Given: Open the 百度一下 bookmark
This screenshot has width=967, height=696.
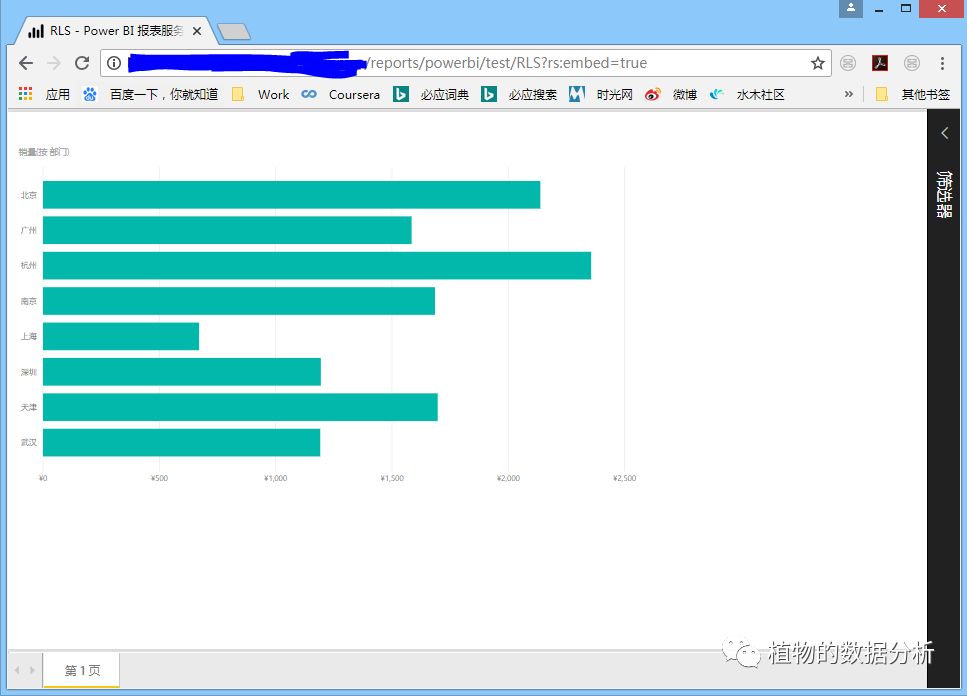Looking at the screenshot, I should 151,94.
